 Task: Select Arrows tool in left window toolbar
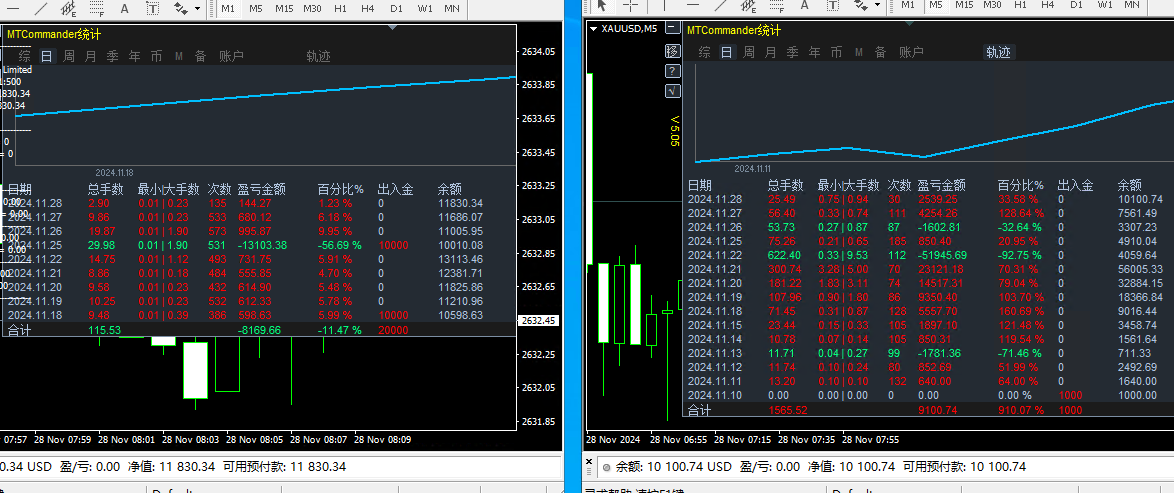pyautogui.click(x=180, y=9)
